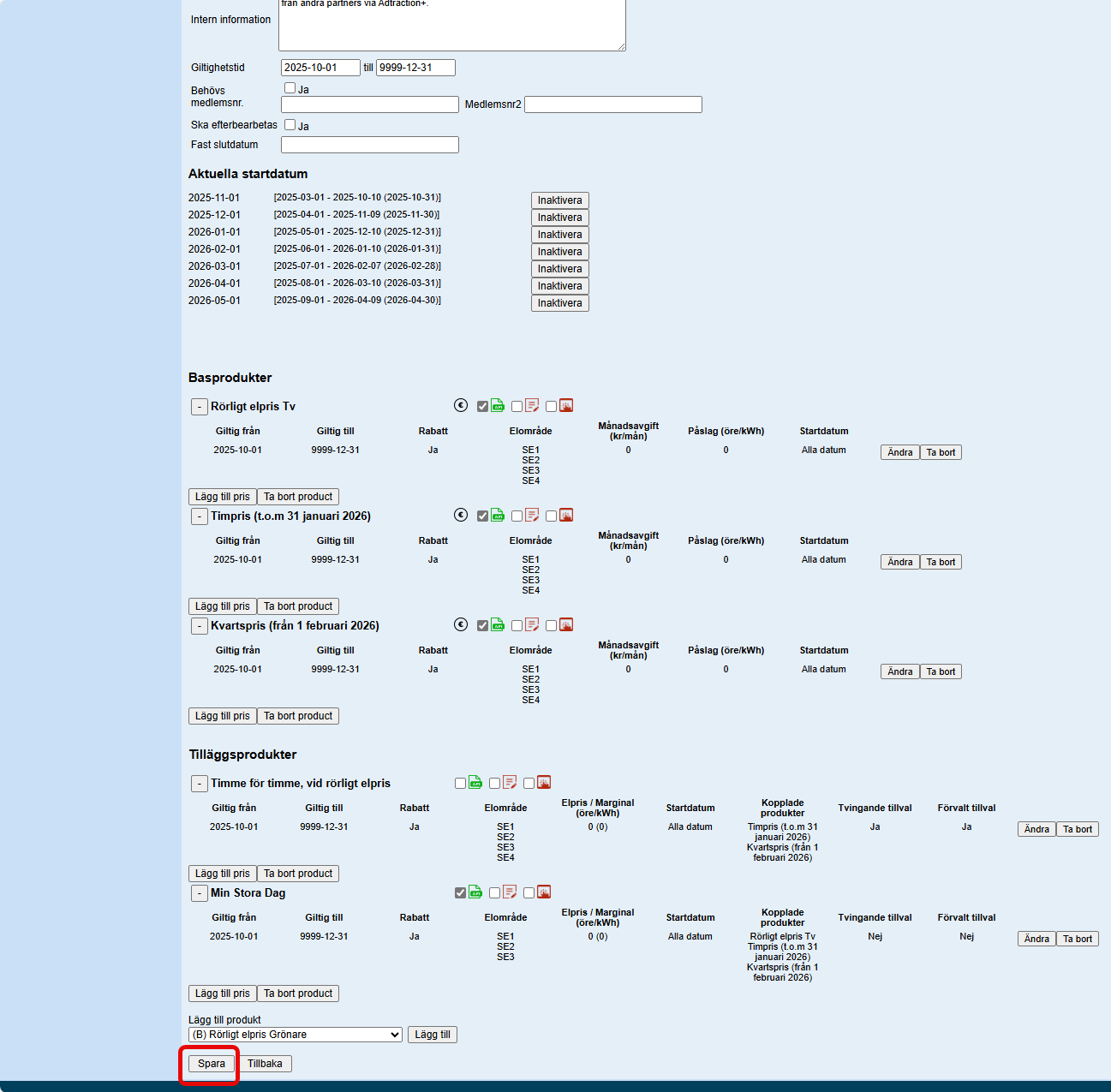The height and width of the screenshot is (1092, 1111).
Task: Click the edit-note icon for Min Stora Dag
Action: (x=510, y=892)
